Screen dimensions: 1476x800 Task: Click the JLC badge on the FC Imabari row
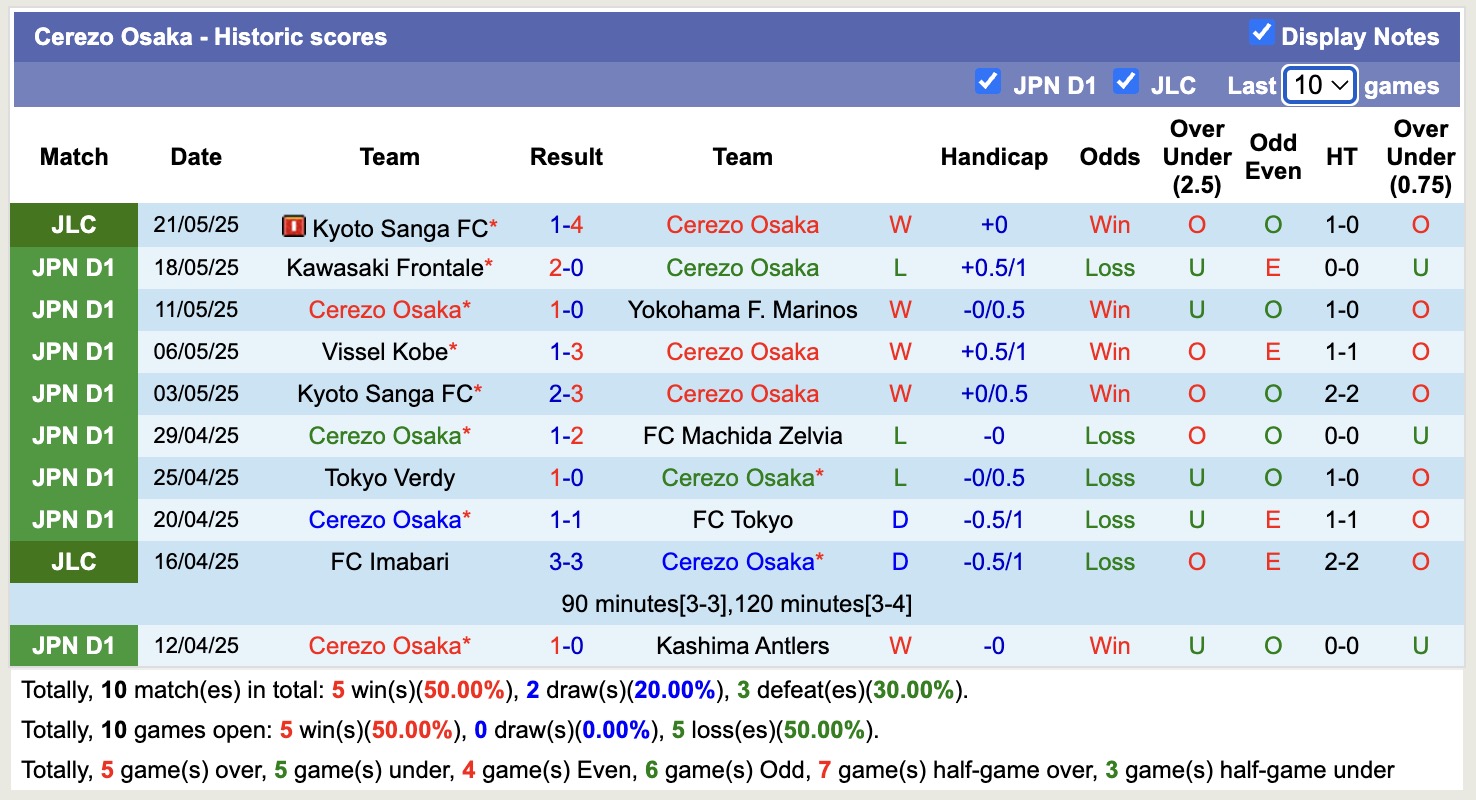click(x=73, y=561)
